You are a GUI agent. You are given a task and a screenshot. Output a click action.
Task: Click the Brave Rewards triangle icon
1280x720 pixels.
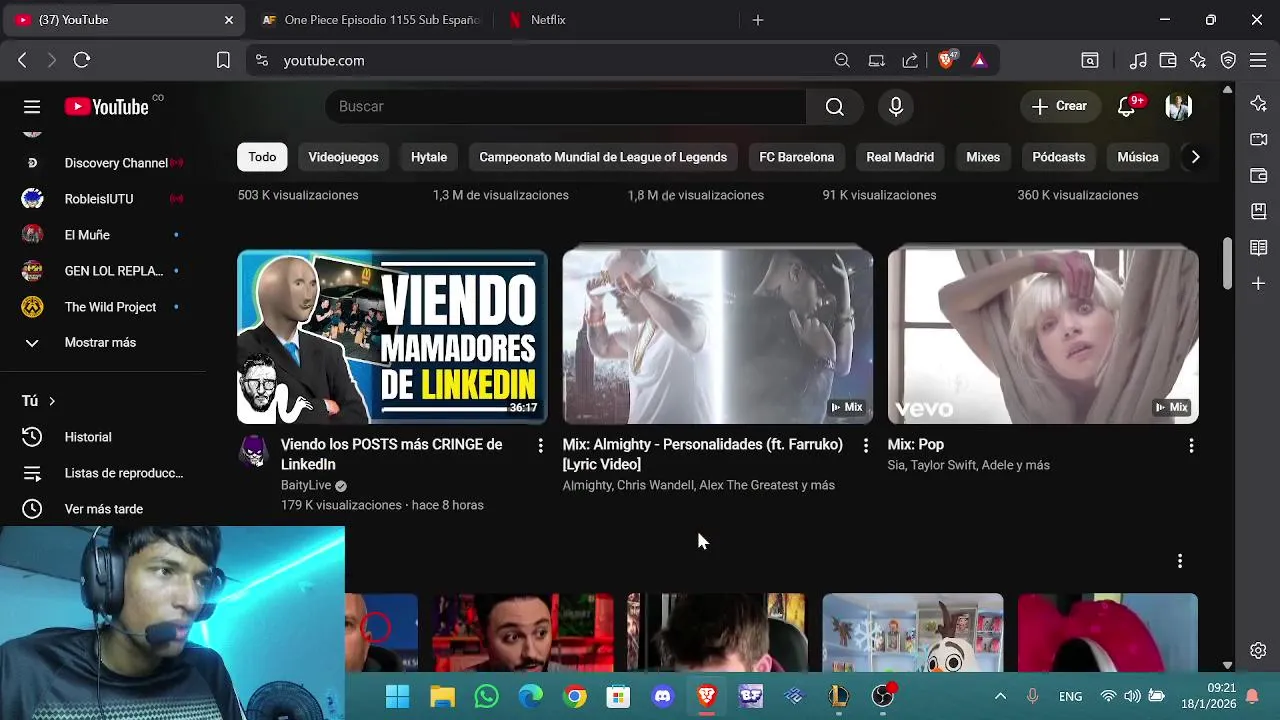979,60
